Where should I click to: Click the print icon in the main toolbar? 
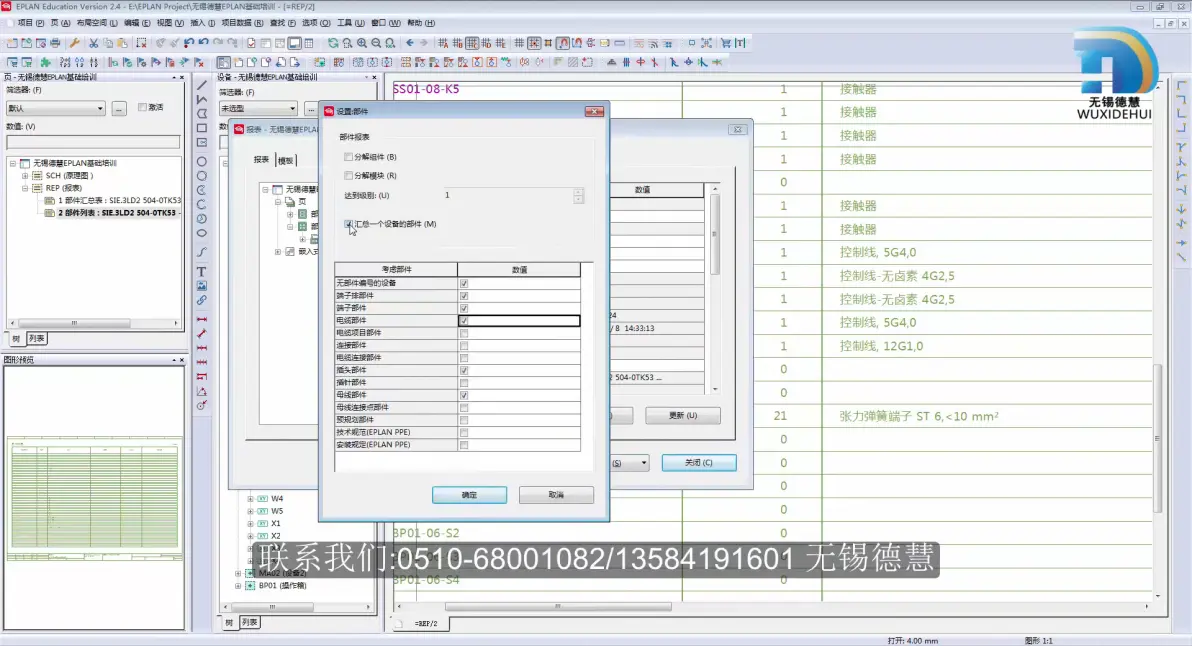(x=55, y=43)
